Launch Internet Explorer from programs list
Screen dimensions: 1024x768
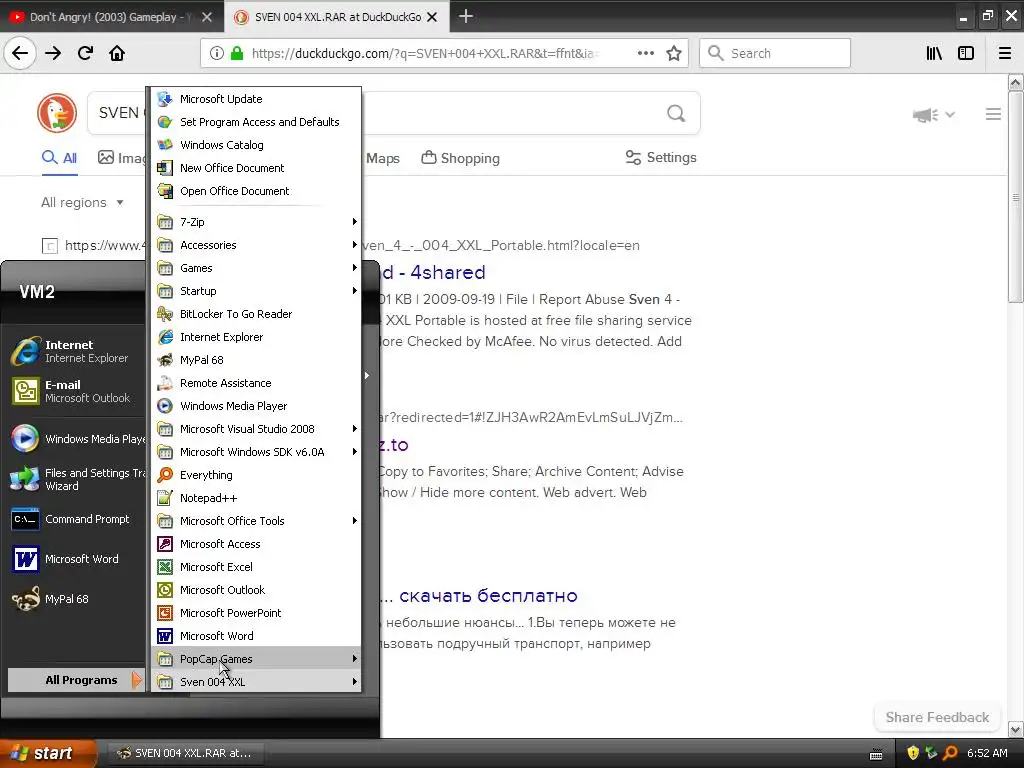coord(256,337)
